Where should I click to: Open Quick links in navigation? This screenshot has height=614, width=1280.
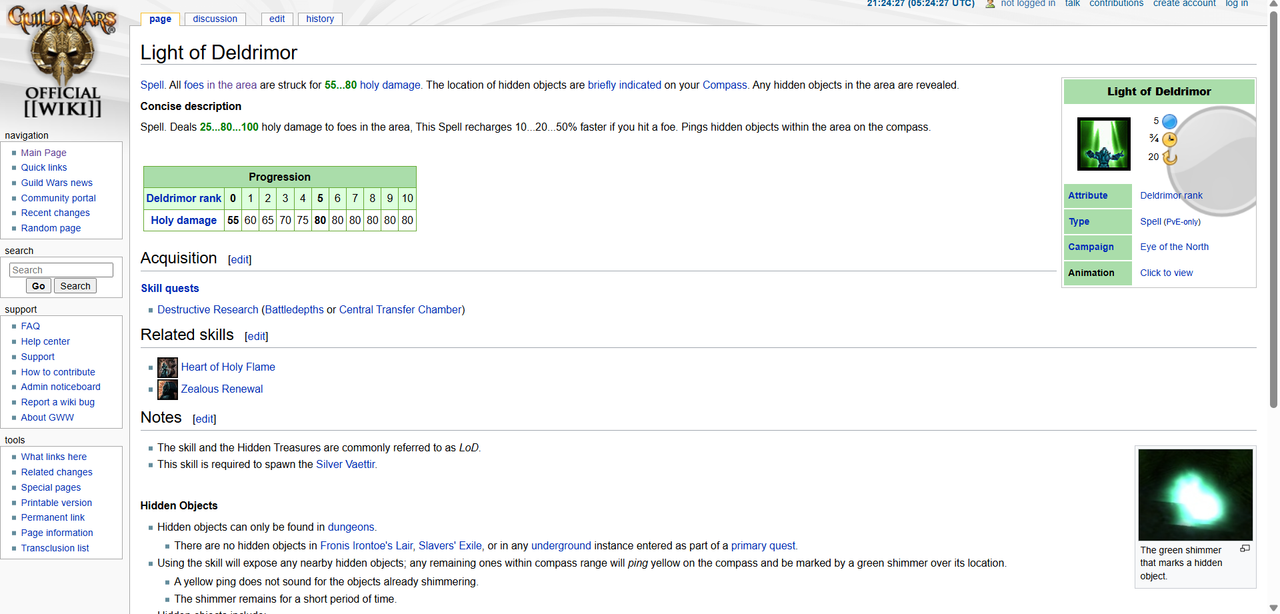coord(44,168)
